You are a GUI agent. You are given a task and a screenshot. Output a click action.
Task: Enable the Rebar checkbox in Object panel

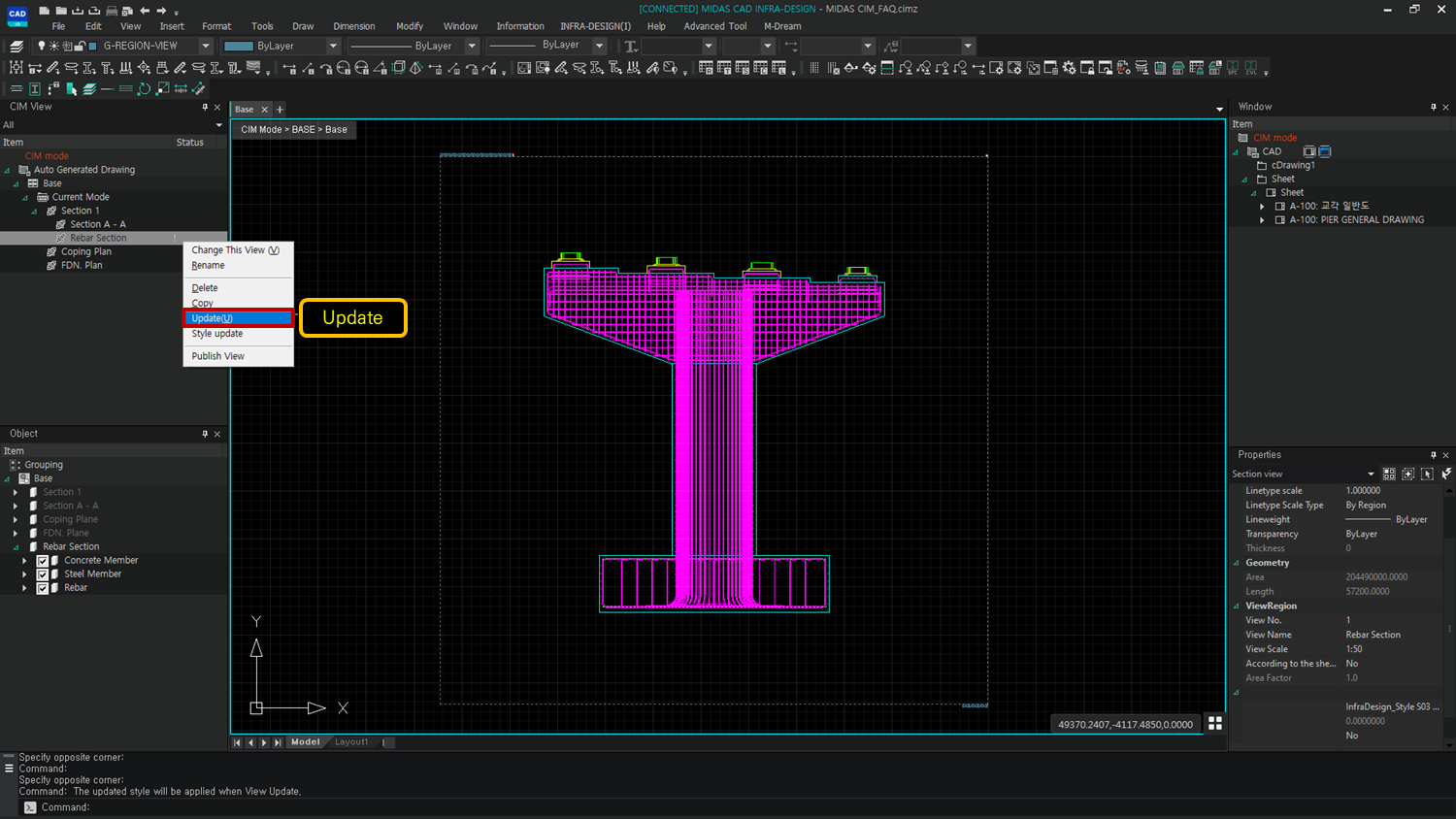(43, 587)
